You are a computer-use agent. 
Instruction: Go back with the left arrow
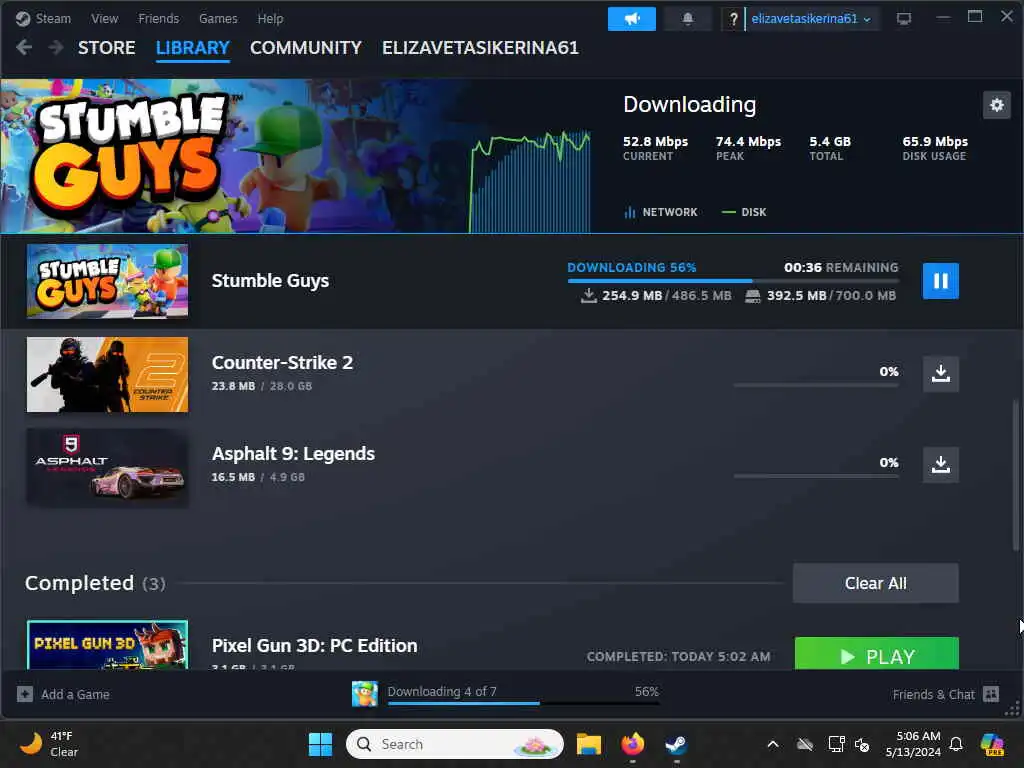(x=24, y=48)
